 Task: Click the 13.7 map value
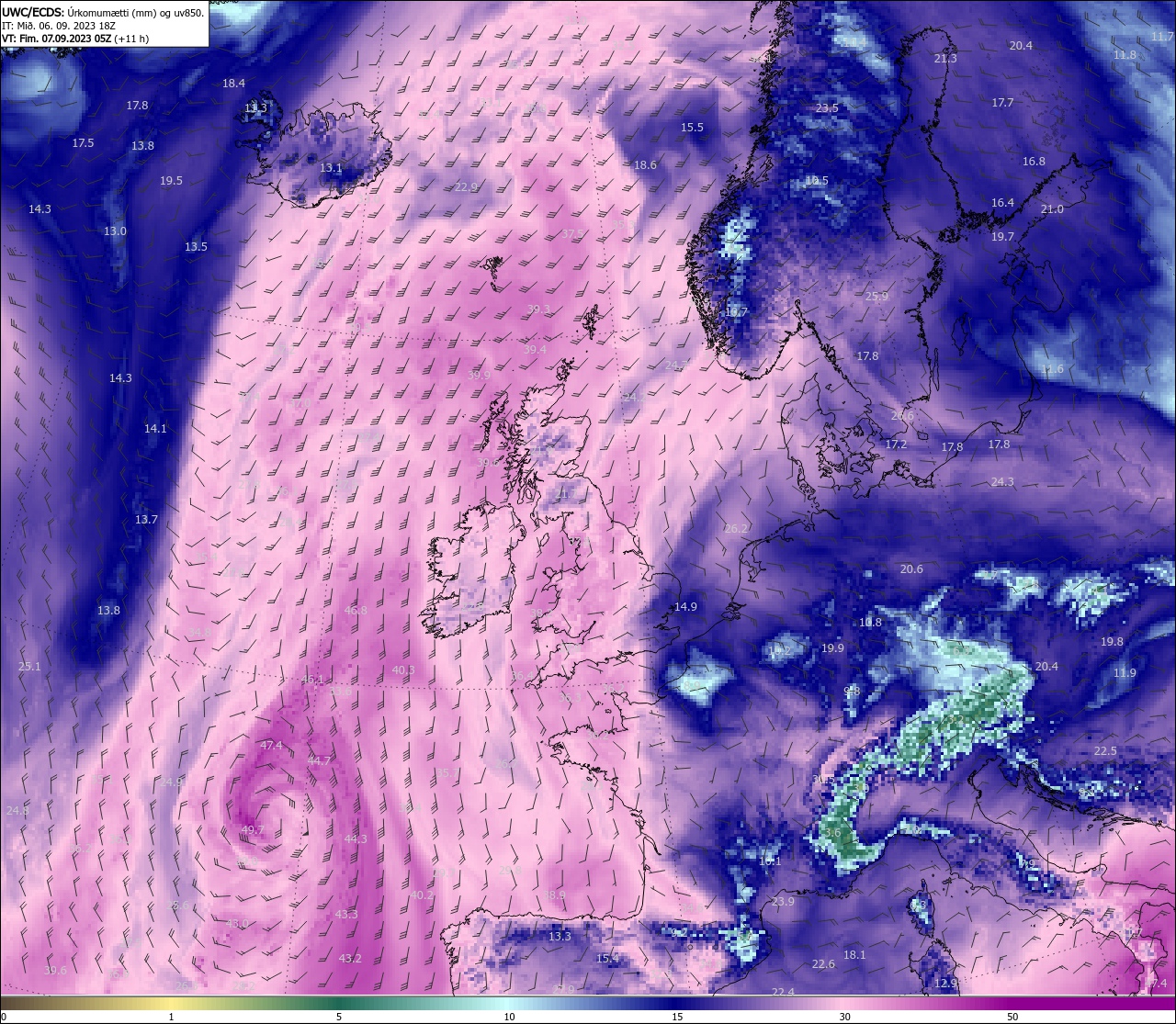point(146,519)
